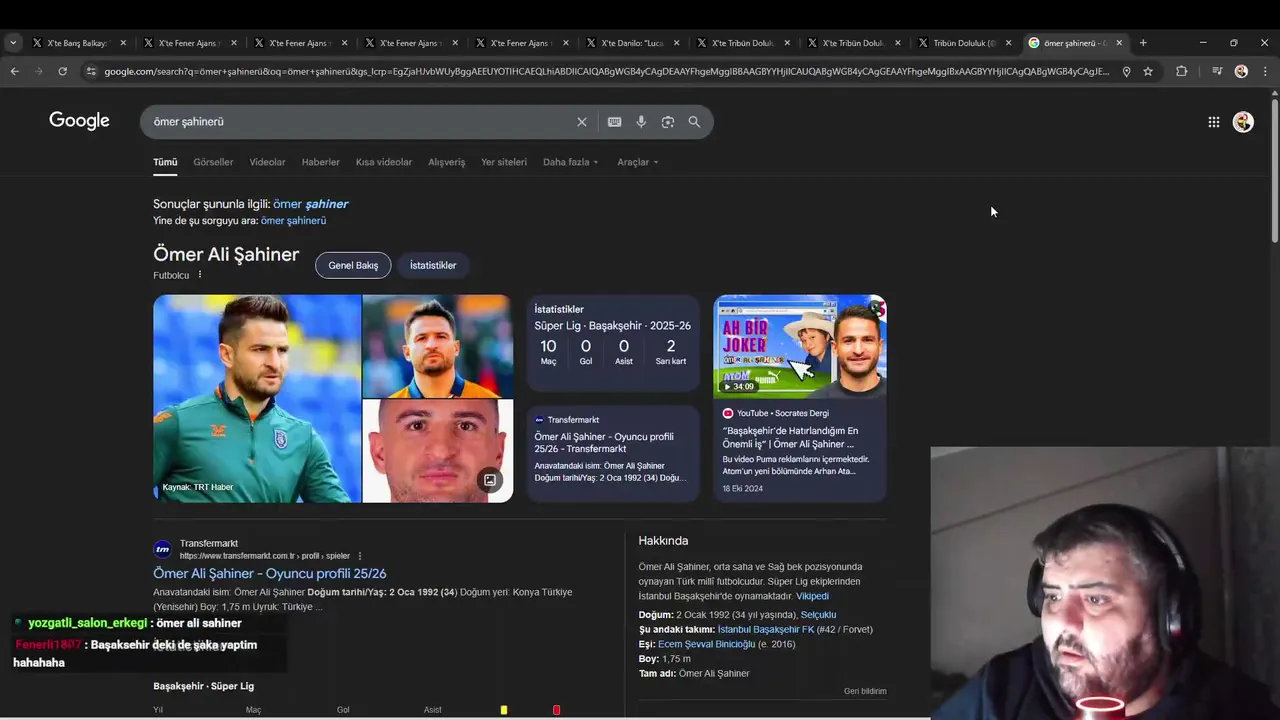
Task: Click Google logo
Action: (79, 121)
